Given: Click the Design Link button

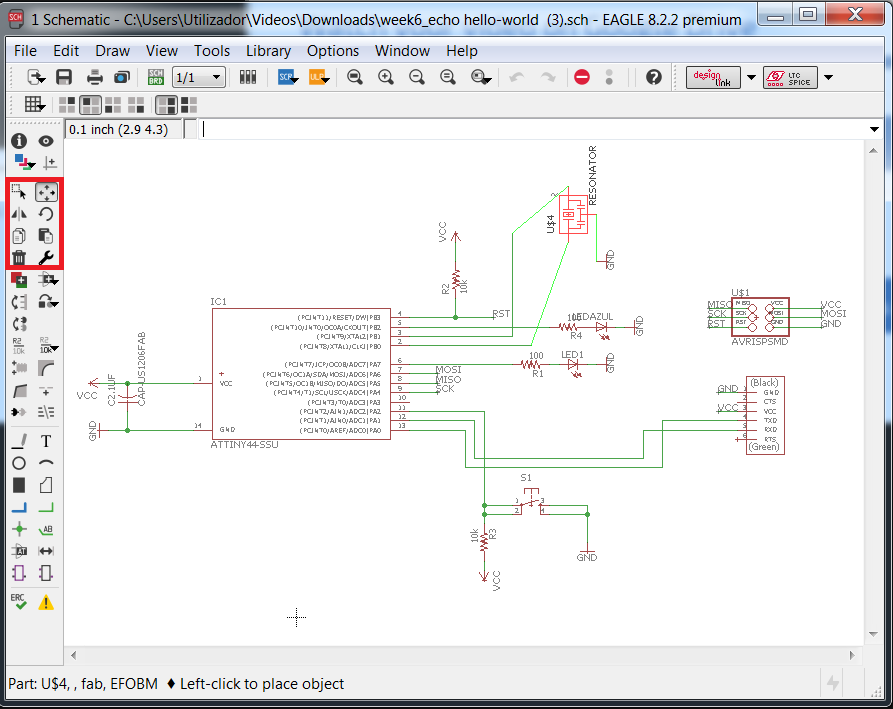Looking at the screenshot, I should 713,77.
